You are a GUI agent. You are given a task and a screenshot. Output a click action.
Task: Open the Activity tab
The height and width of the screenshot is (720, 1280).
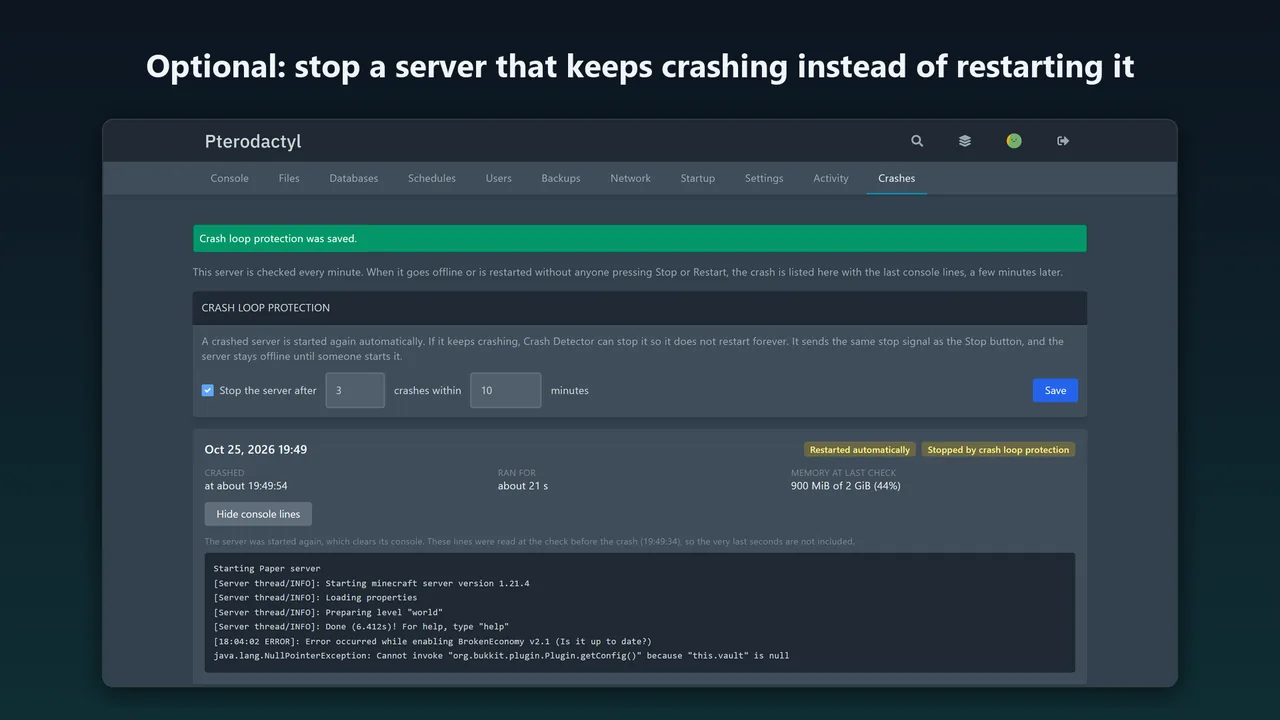(831, 178)
